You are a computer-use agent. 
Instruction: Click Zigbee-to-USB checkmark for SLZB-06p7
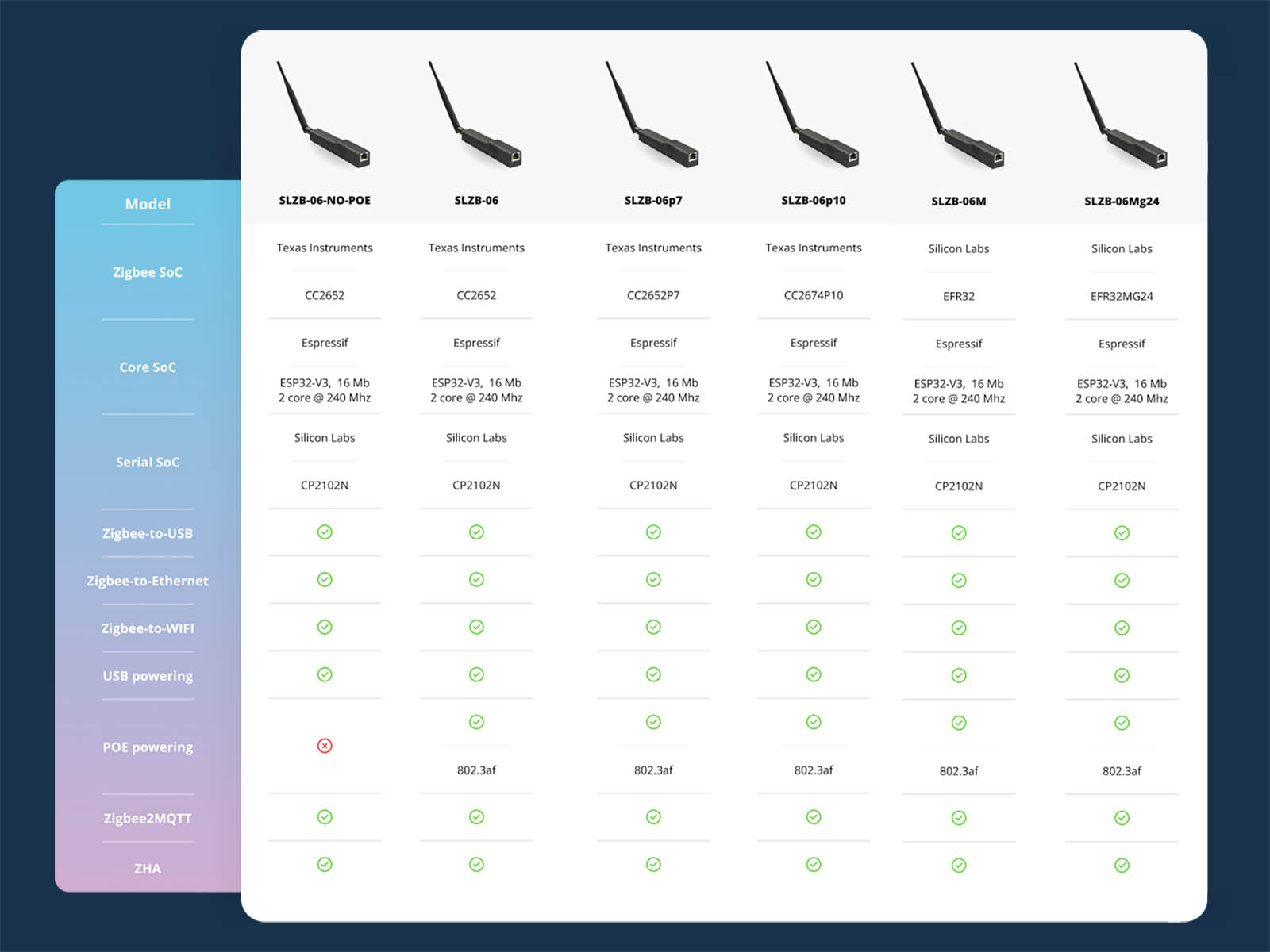pos(653,532)
